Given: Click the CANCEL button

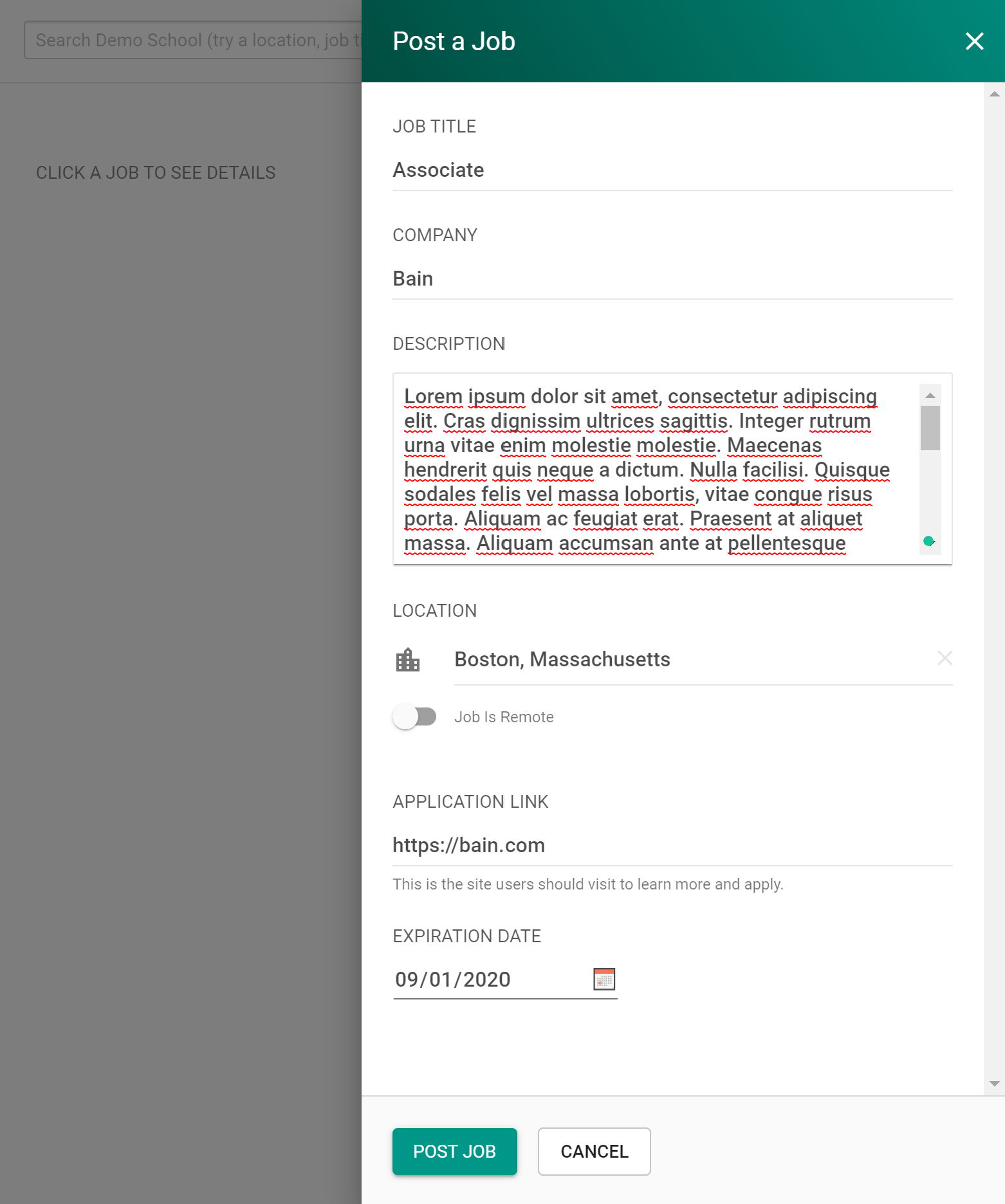Looking at the screenshot, I should pos(594,1151).
